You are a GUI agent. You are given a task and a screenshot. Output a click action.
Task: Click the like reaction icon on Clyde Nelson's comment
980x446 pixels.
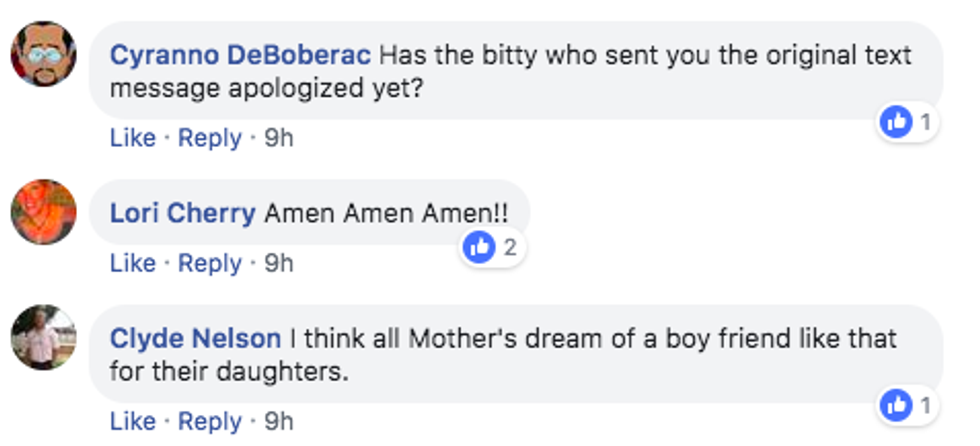(x=896, y=405)
